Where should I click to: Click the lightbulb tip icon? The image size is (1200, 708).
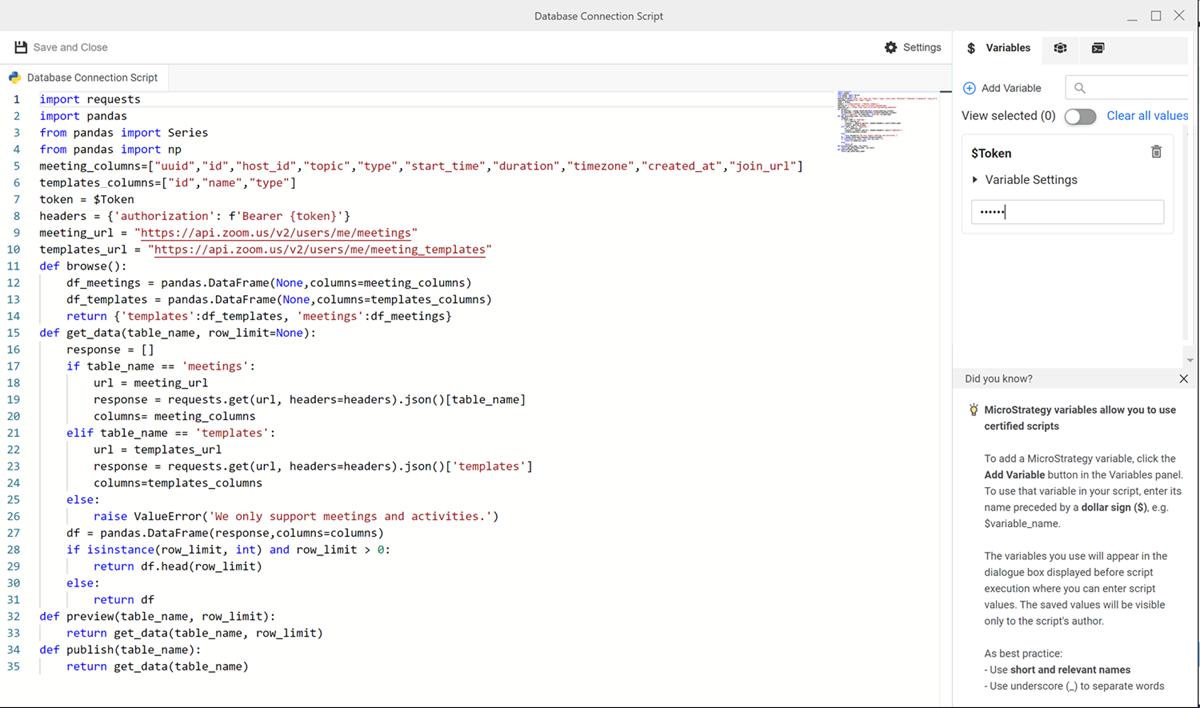973,410
